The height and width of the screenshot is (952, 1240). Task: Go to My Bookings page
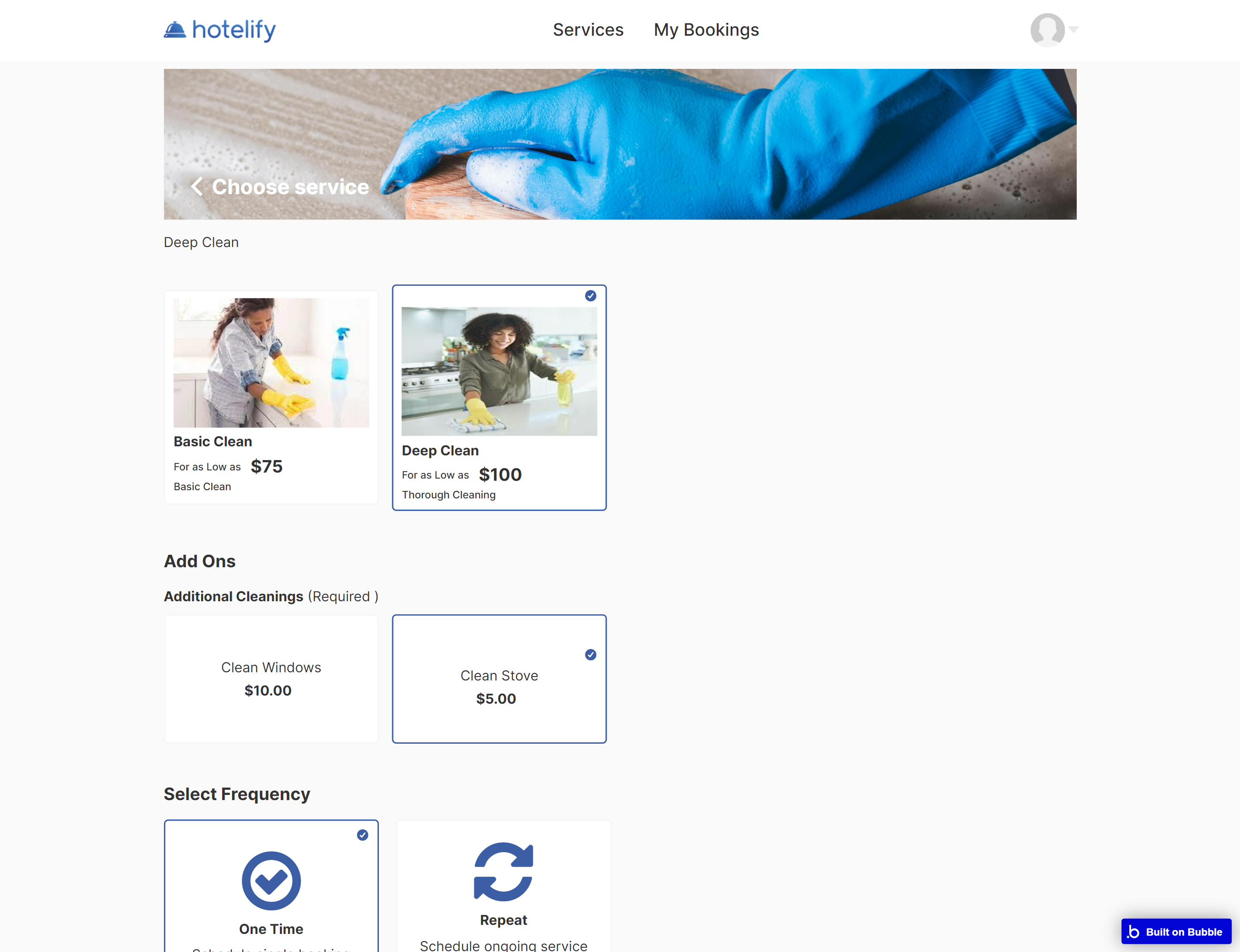click(706, 29)
